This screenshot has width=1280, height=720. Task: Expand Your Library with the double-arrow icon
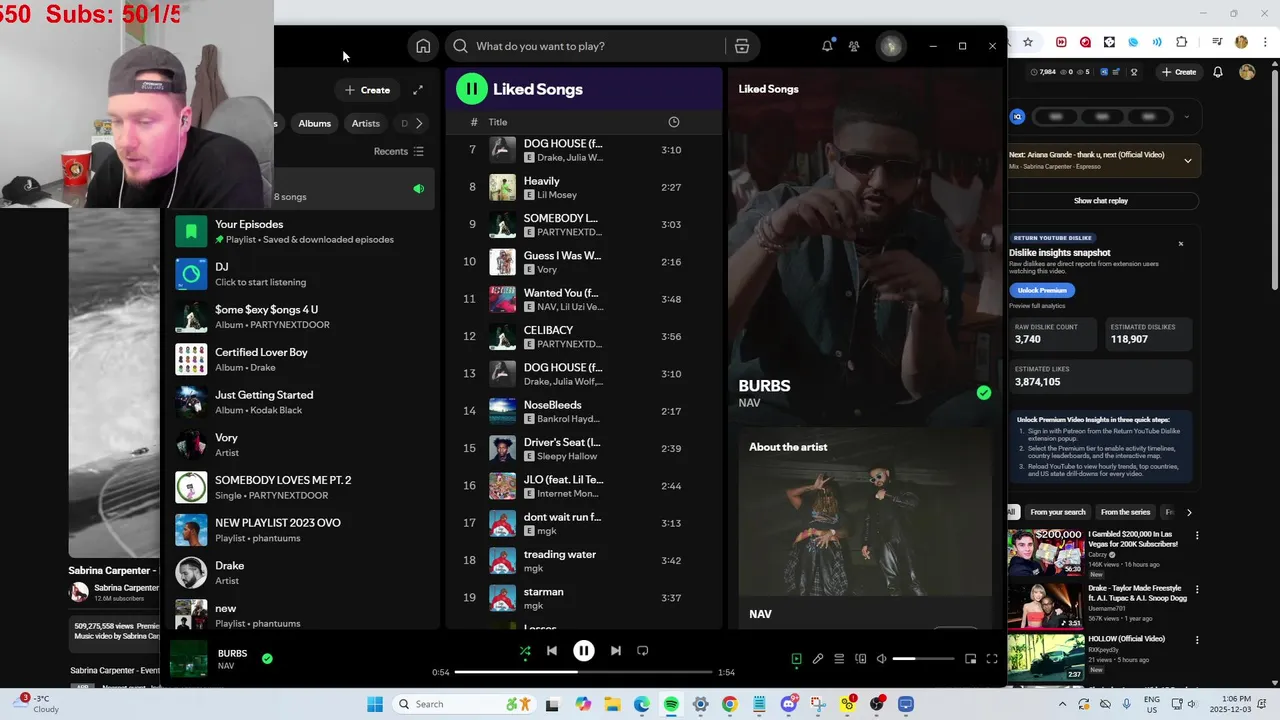[x=418, y=90]
